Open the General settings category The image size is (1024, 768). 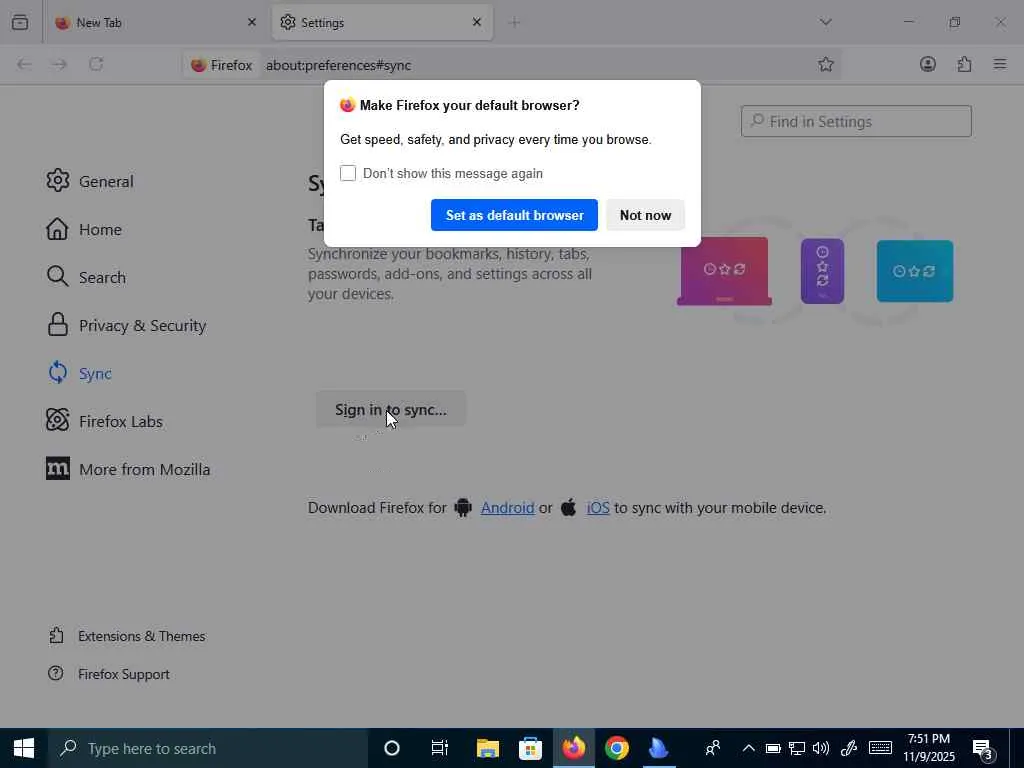(90, 181)
